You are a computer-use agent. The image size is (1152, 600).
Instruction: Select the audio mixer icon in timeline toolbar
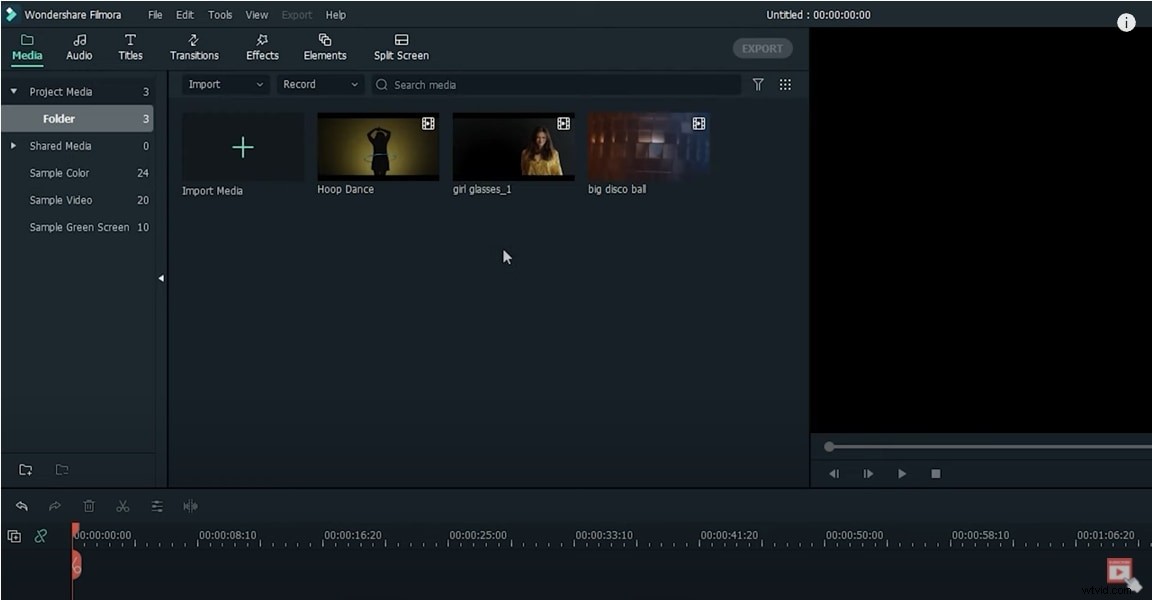click(157, 506)
